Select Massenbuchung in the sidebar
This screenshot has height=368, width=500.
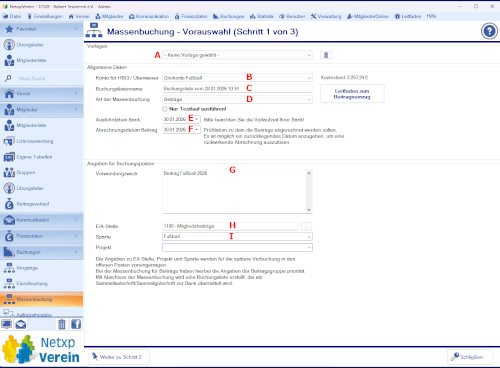pyautogui.click(x=41, y=299)
